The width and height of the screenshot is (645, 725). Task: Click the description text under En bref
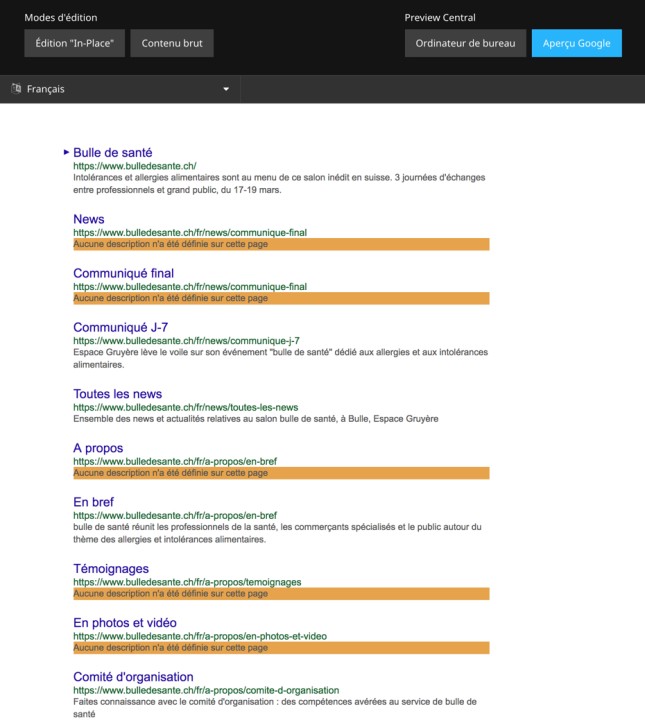277,533
